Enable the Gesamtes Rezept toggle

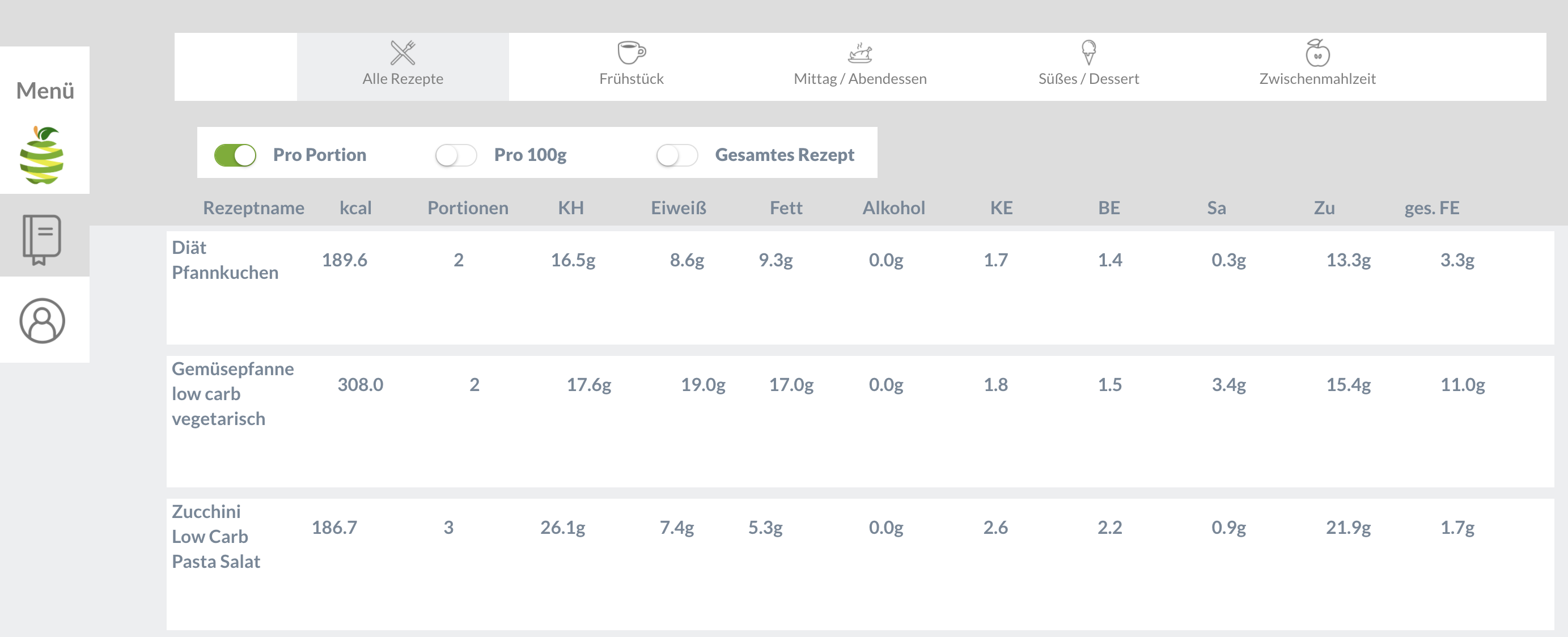(x=677, y=155)
